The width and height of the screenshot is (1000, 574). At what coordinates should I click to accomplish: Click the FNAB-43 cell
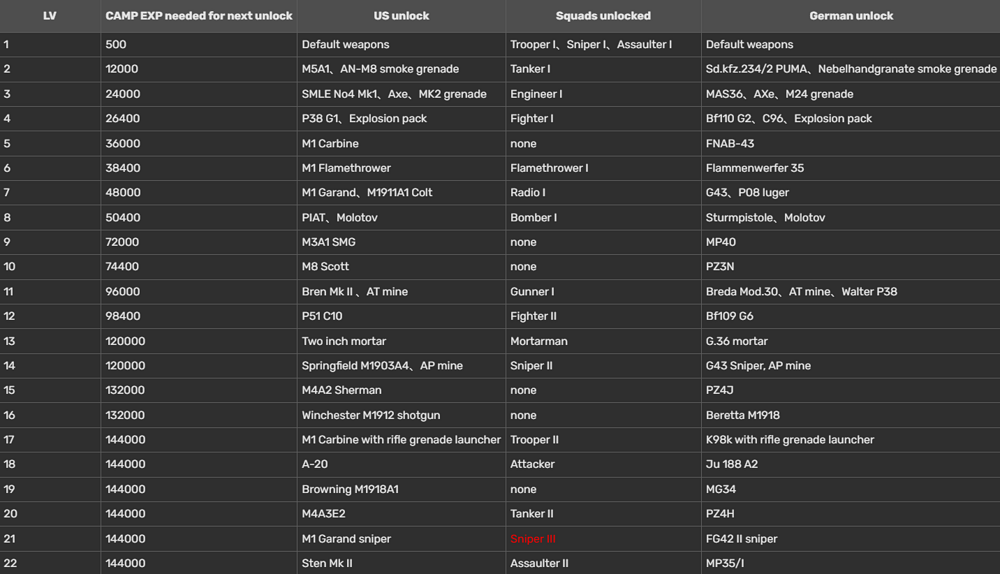[851, 144]
